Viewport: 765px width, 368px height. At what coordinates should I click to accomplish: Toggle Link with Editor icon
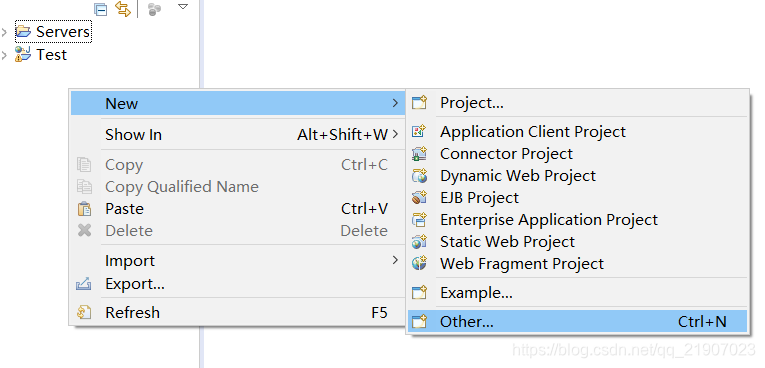[x=123, y=9]
